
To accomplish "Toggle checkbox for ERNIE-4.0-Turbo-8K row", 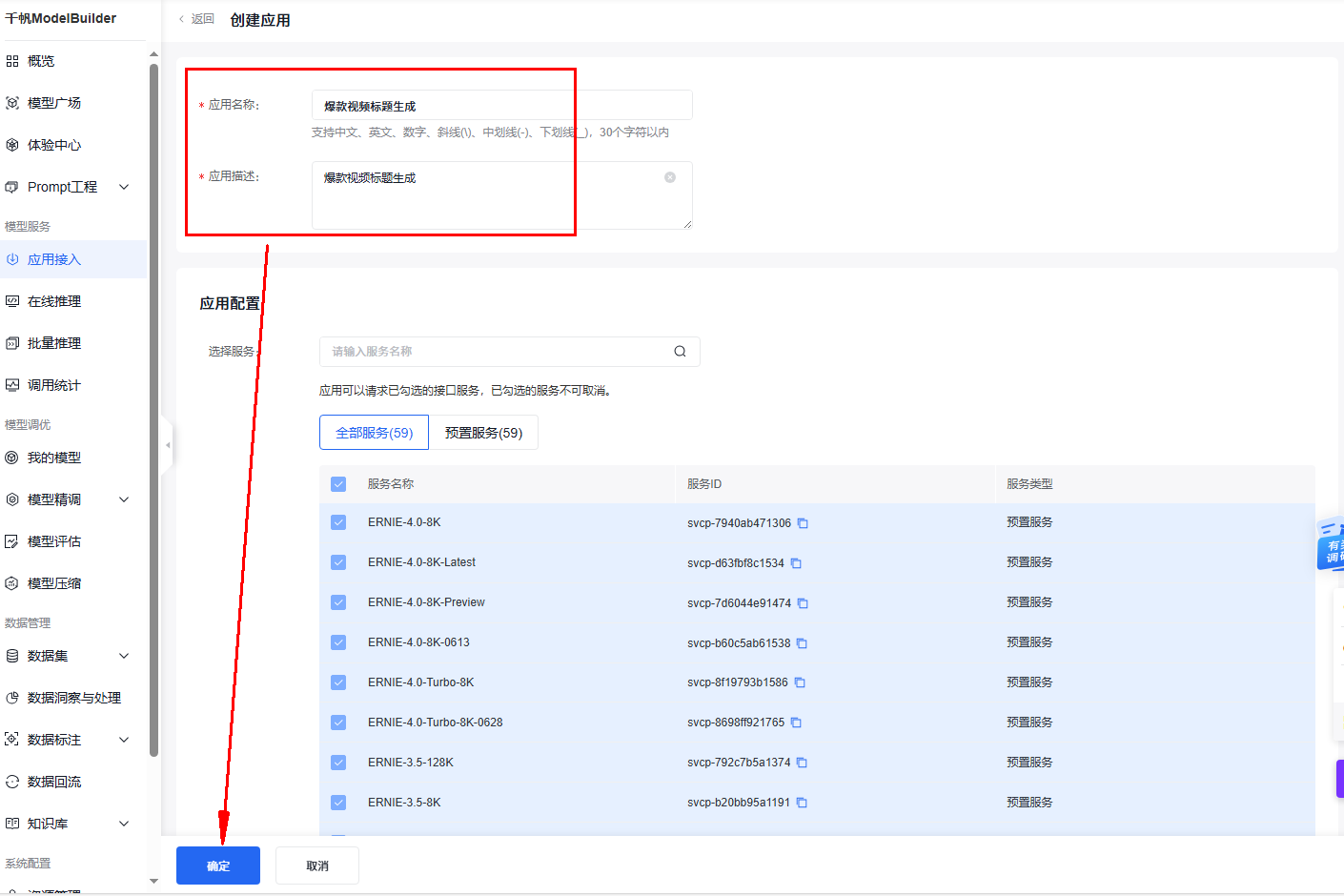I will click(338, 682).
